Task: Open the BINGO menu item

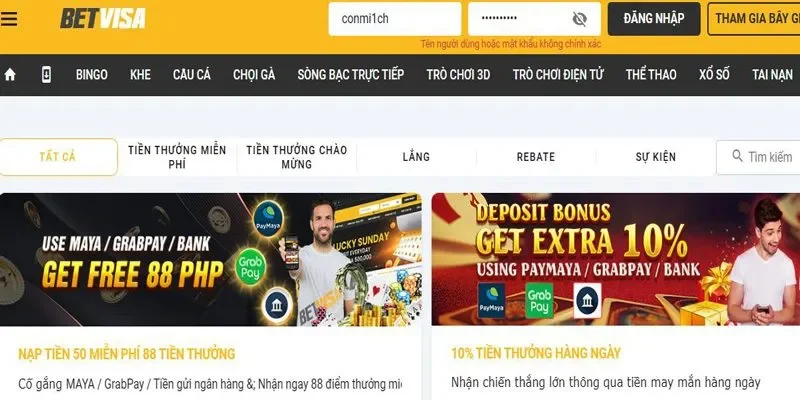Action: pyautogui.click(x=92, y=75)
